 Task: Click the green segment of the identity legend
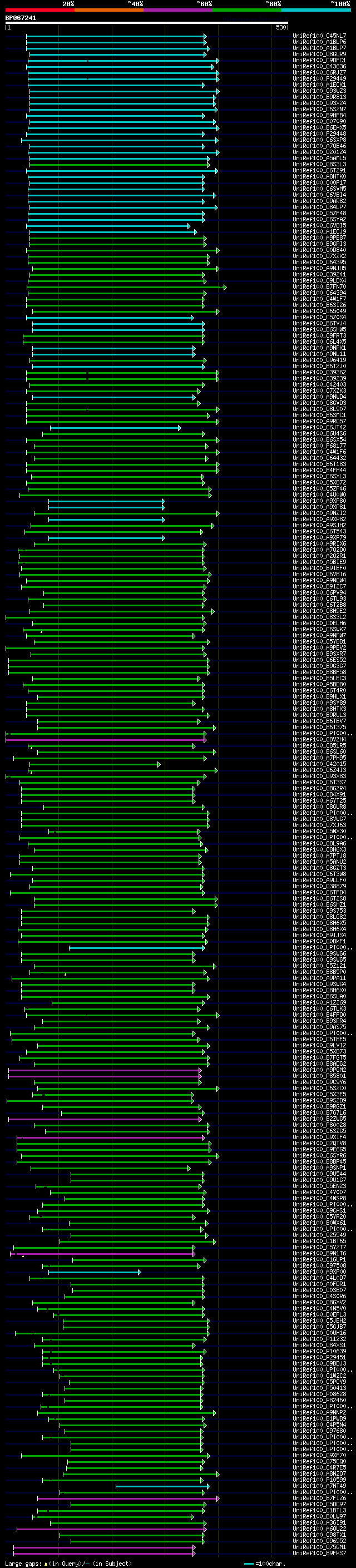[x=247, y=11]
